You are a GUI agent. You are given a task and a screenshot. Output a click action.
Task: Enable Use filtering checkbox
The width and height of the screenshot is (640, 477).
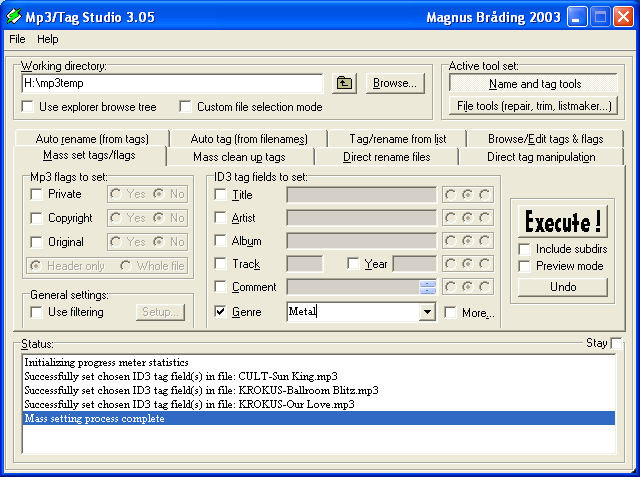[x=37, y=313]
